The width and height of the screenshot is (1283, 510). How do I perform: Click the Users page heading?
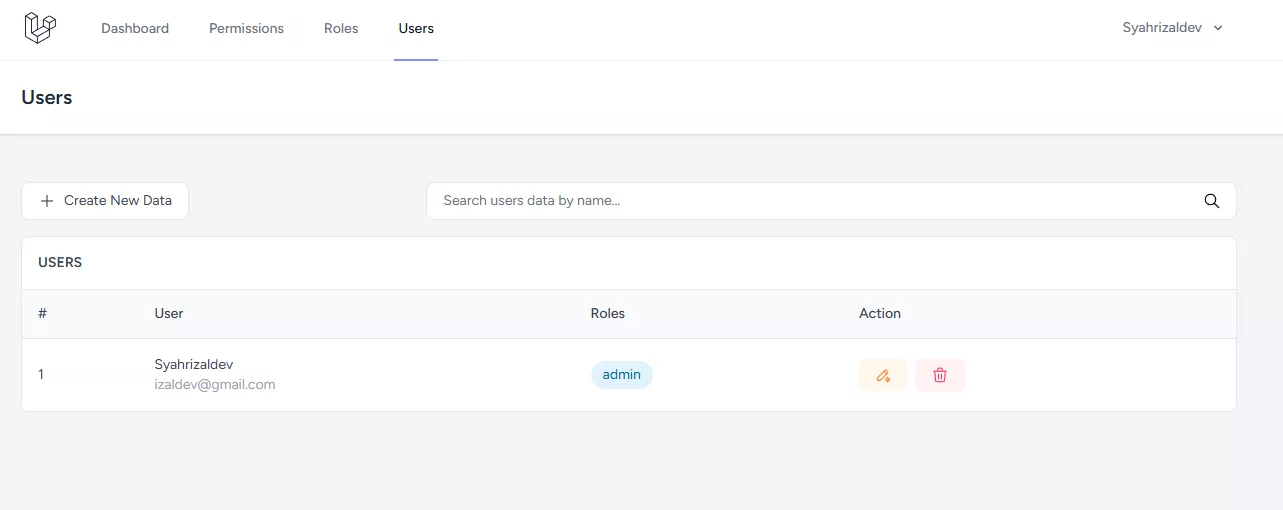click(47, 97)
